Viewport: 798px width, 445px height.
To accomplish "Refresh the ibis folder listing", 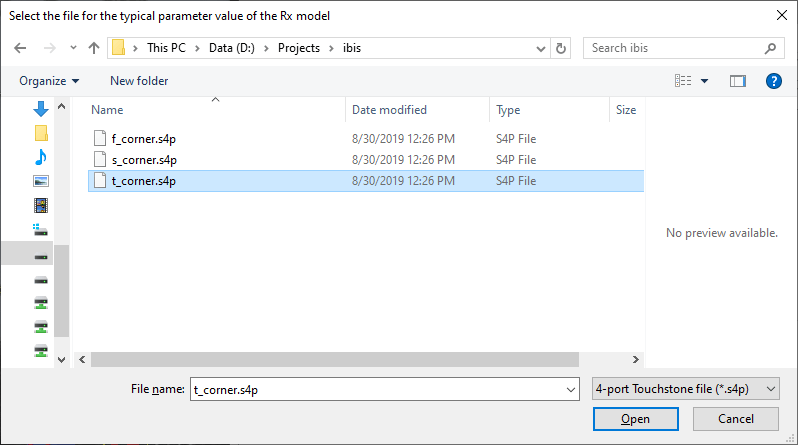I will 561,48.
